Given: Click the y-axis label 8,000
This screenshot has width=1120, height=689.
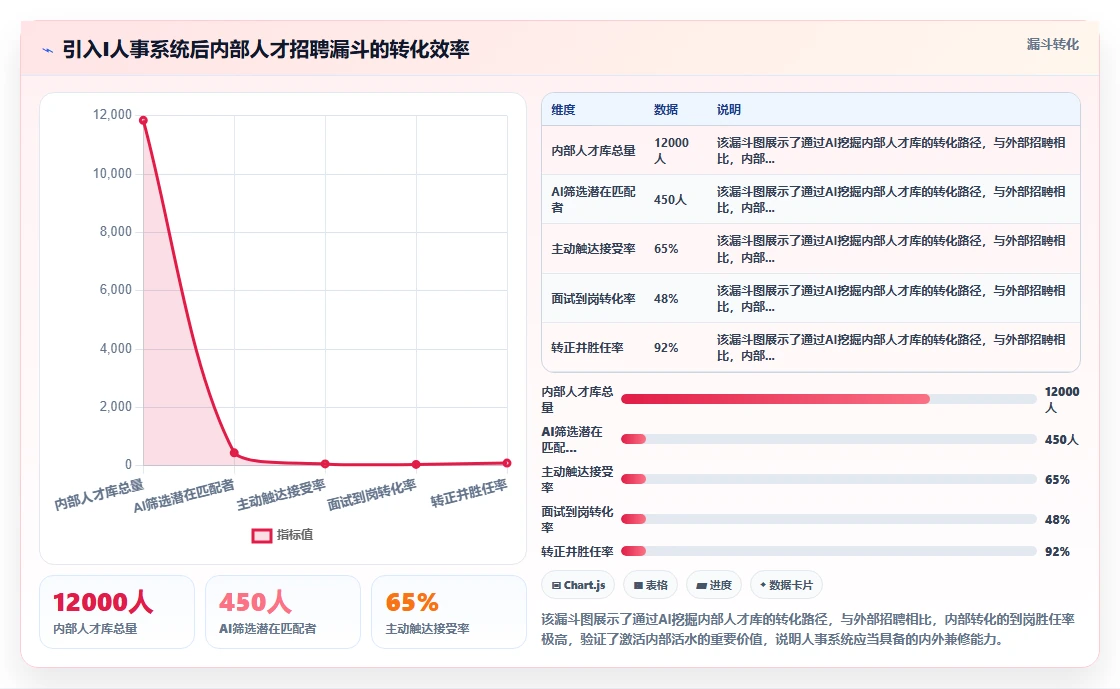Looking at the screenshot, I should coord(116,231).
